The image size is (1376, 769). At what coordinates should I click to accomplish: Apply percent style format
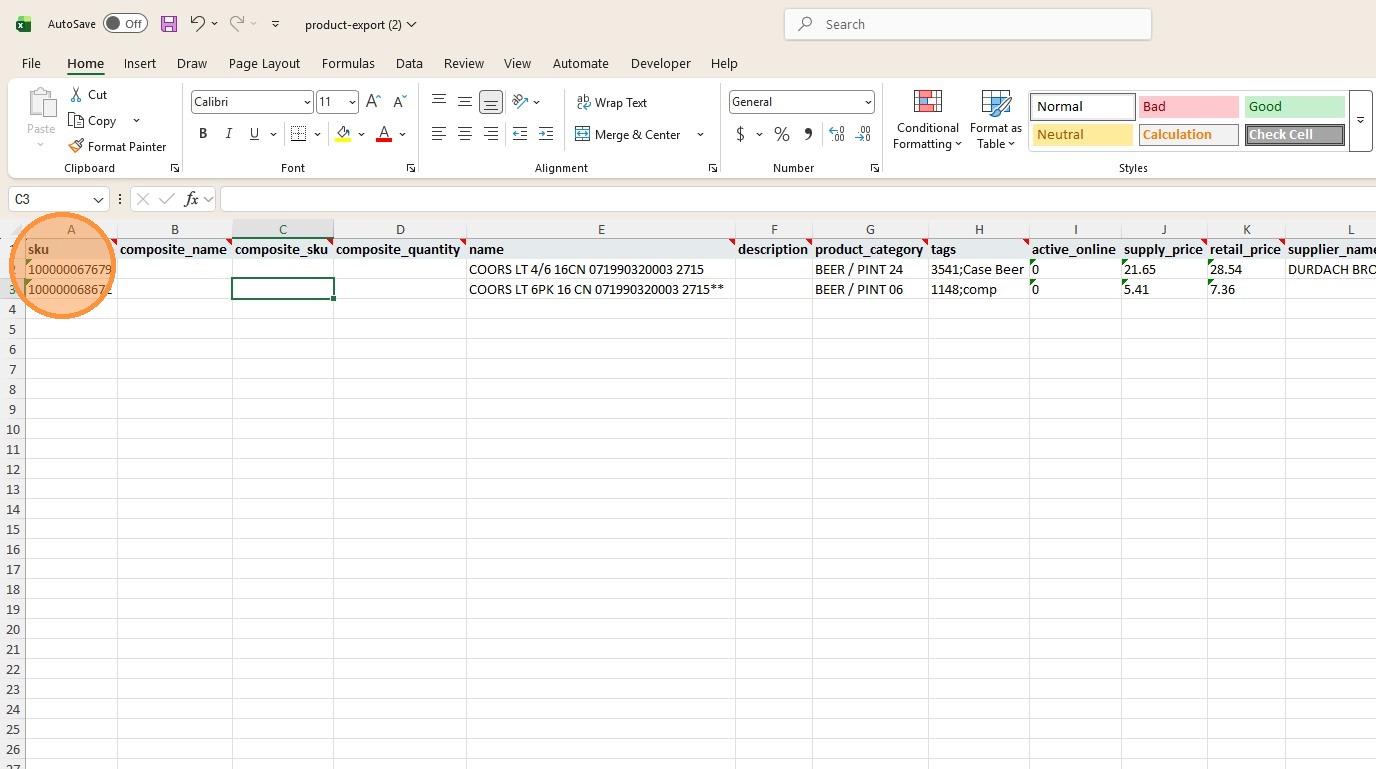(782, 134)
